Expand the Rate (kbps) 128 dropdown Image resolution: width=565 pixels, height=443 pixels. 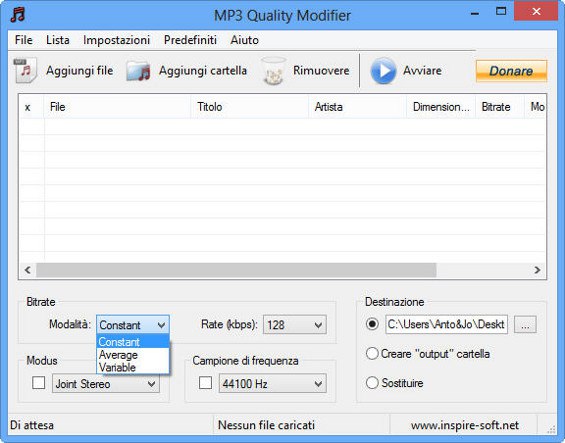click(295, 325)
